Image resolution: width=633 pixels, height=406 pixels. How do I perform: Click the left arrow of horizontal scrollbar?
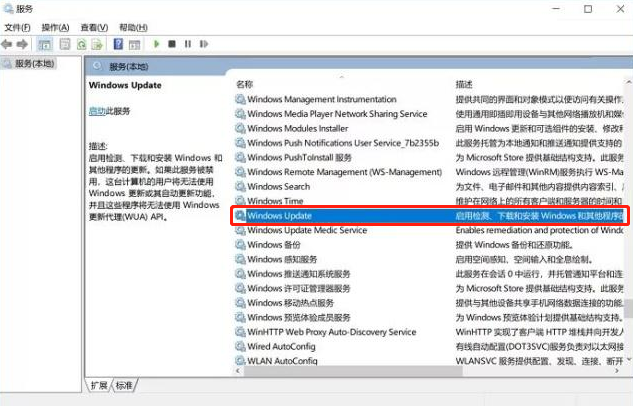click(238, 370)
